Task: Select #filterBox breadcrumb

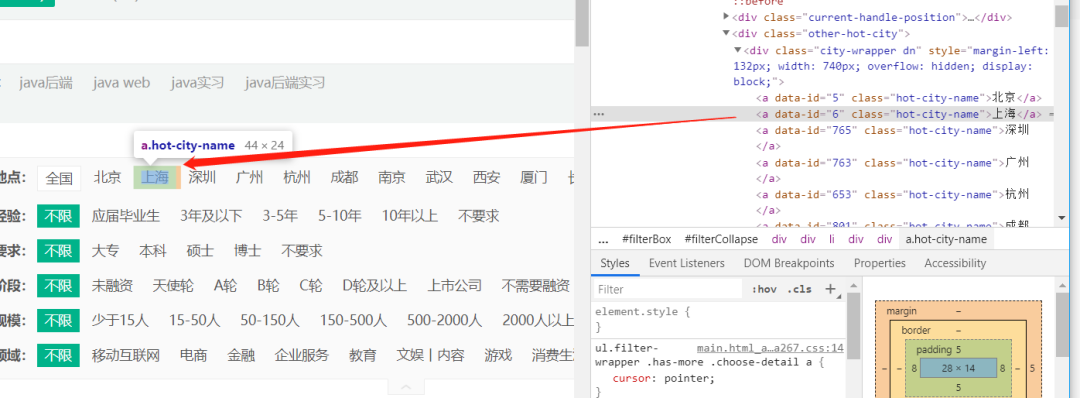Action: (646, 240)
